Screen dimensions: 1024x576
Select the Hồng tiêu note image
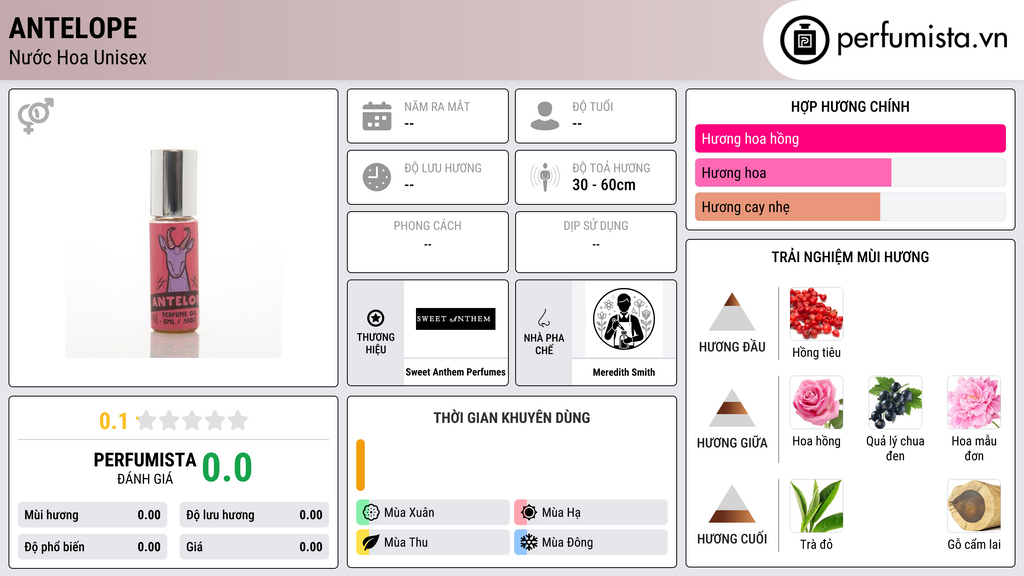[816, 313]
